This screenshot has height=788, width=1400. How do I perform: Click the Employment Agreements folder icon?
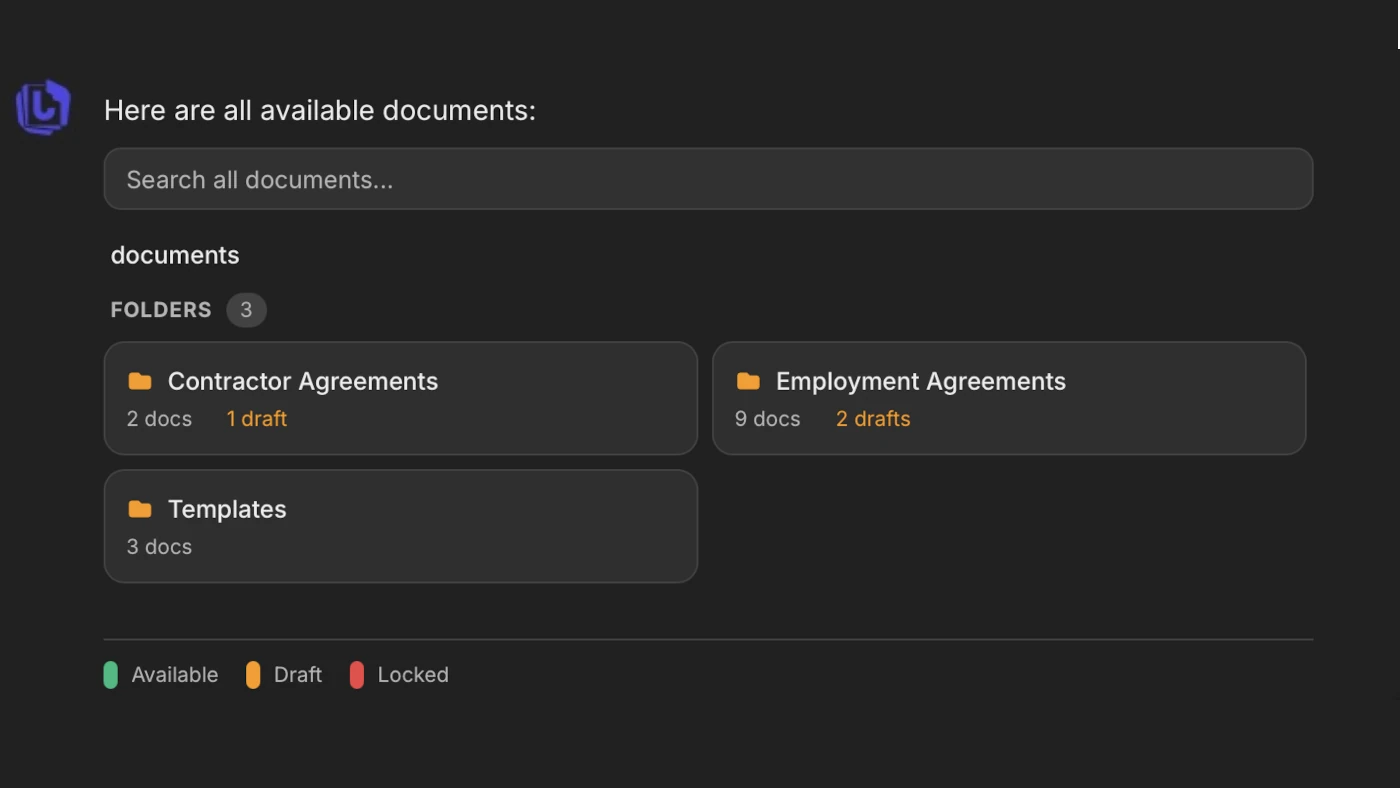point(747,380)
